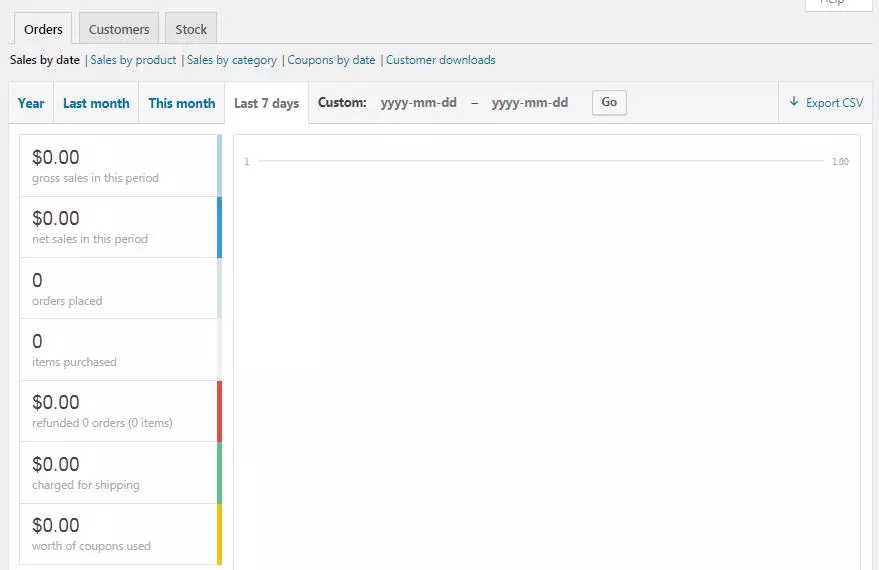Screen dimensions: 879x570
Task: Click the custom end date field
Action: [x=530, y=103]
